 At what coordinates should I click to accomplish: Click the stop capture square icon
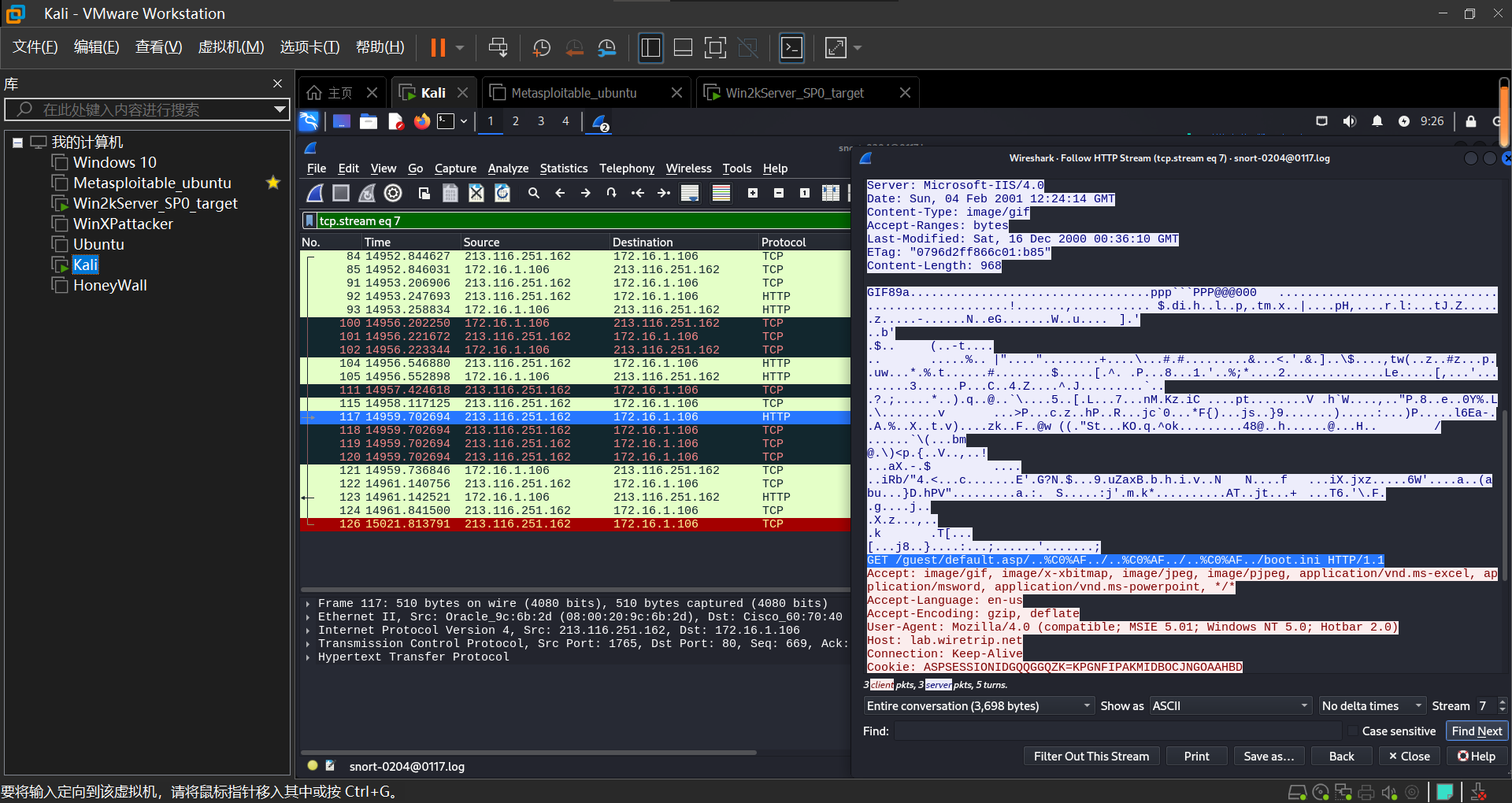(x=341, y=193)
